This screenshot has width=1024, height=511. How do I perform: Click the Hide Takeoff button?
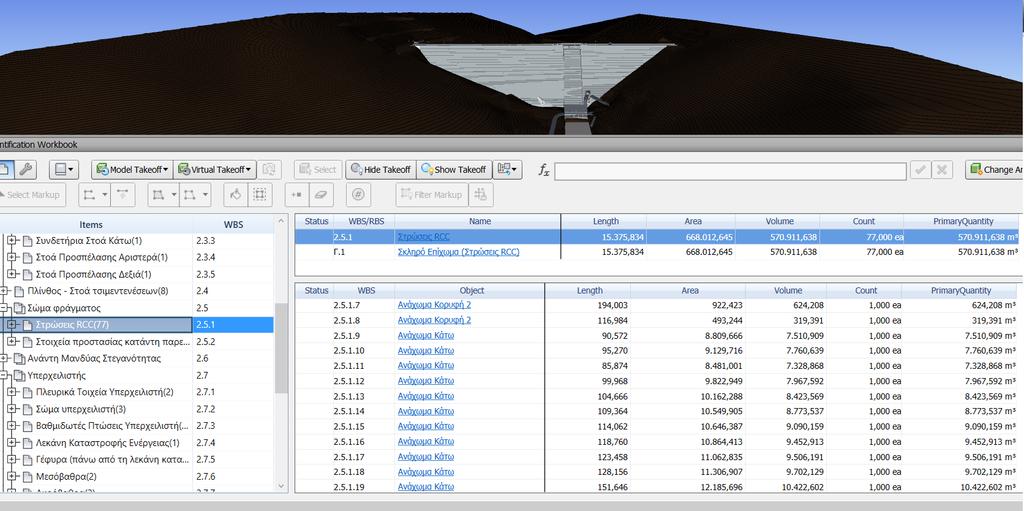click(x=381, y=170)
